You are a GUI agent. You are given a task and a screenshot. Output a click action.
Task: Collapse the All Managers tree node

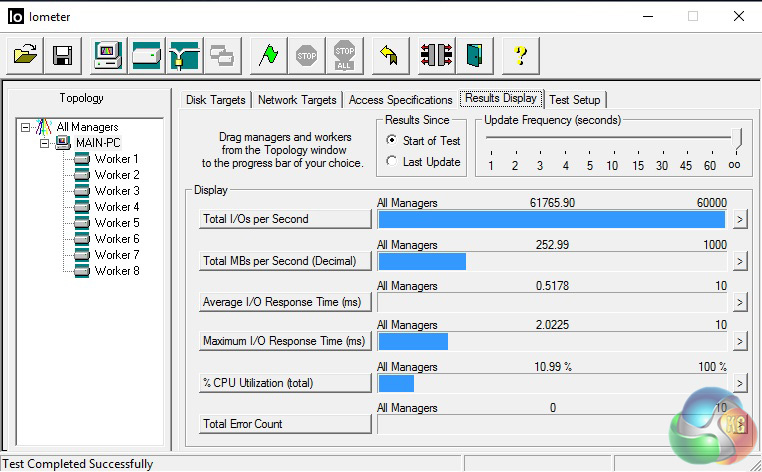25,127
